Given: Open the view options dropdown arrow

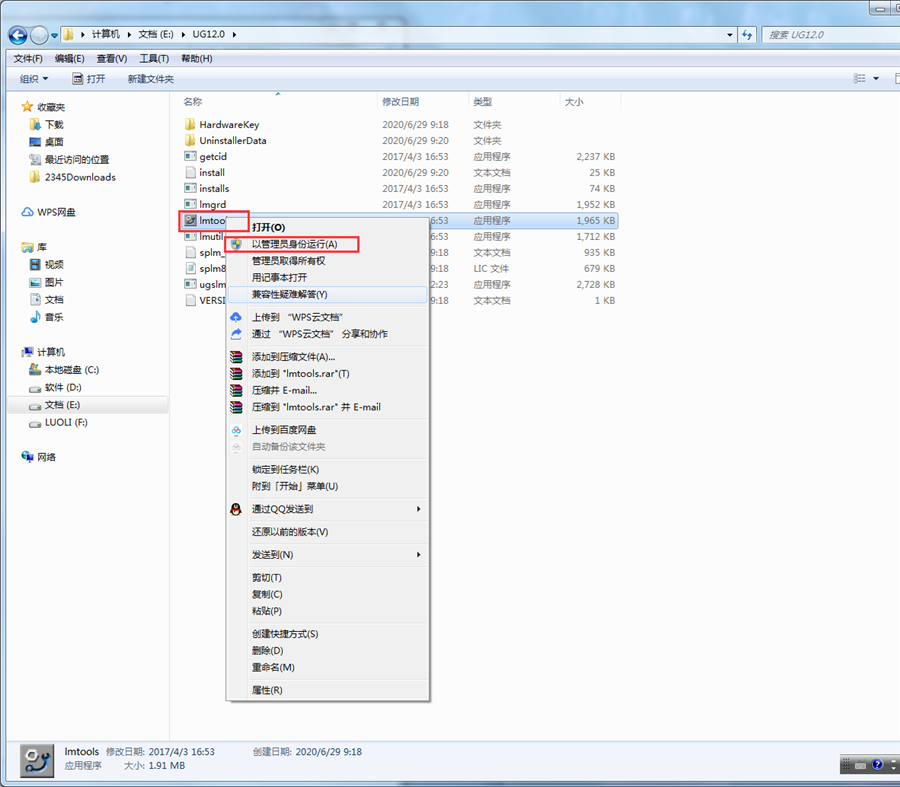Looking at the screenshot, I should click(876, 79).
